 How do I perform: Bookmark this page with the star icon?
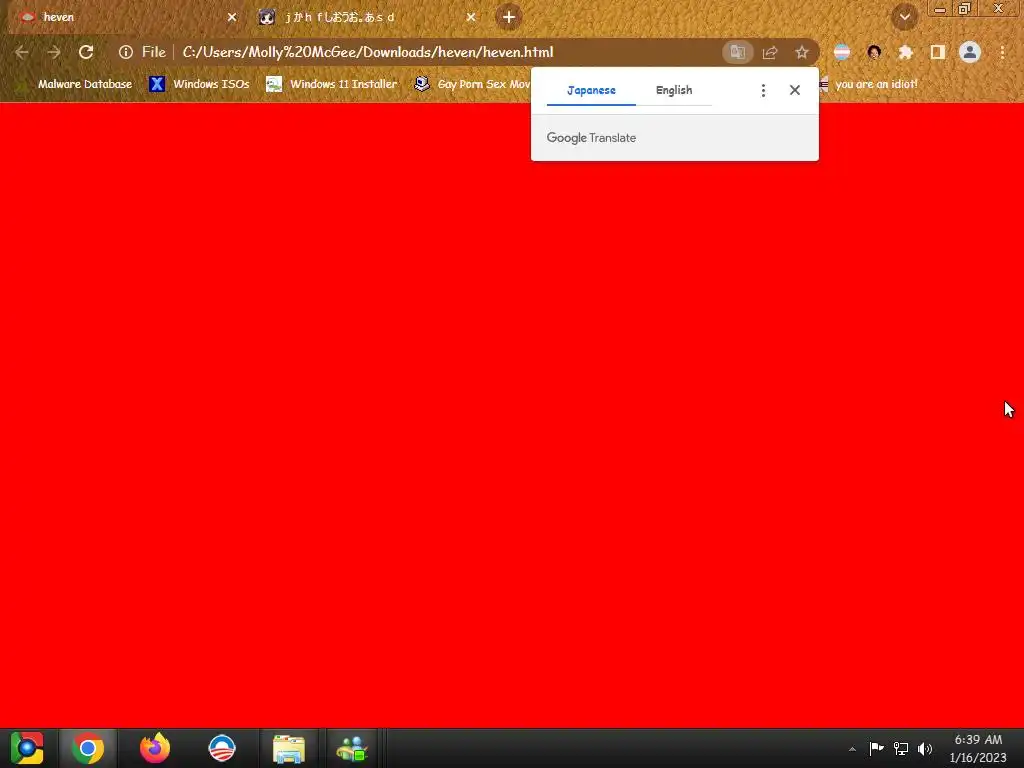[x=802, y=52]
